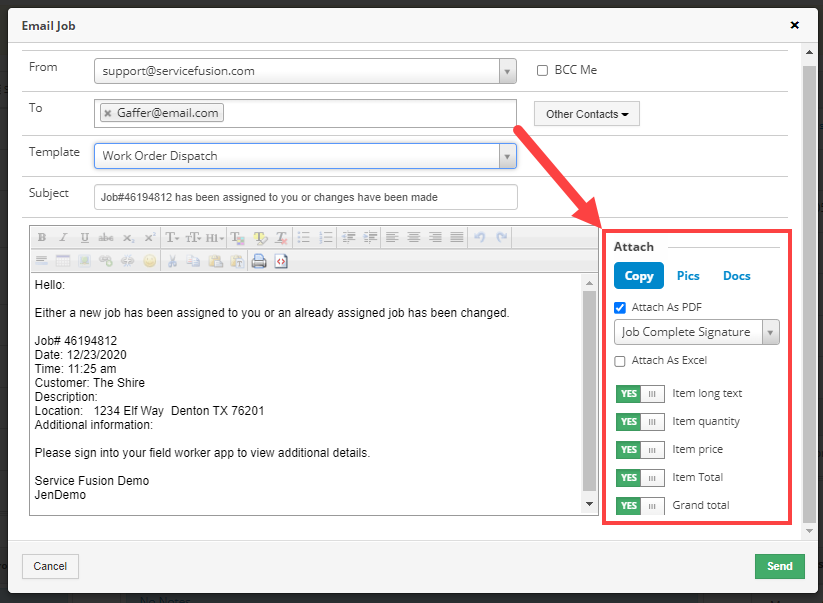Screen dimensions: 823x603
Task: Toggle bold formatting in editor toolbar
Action: point(41,238)
